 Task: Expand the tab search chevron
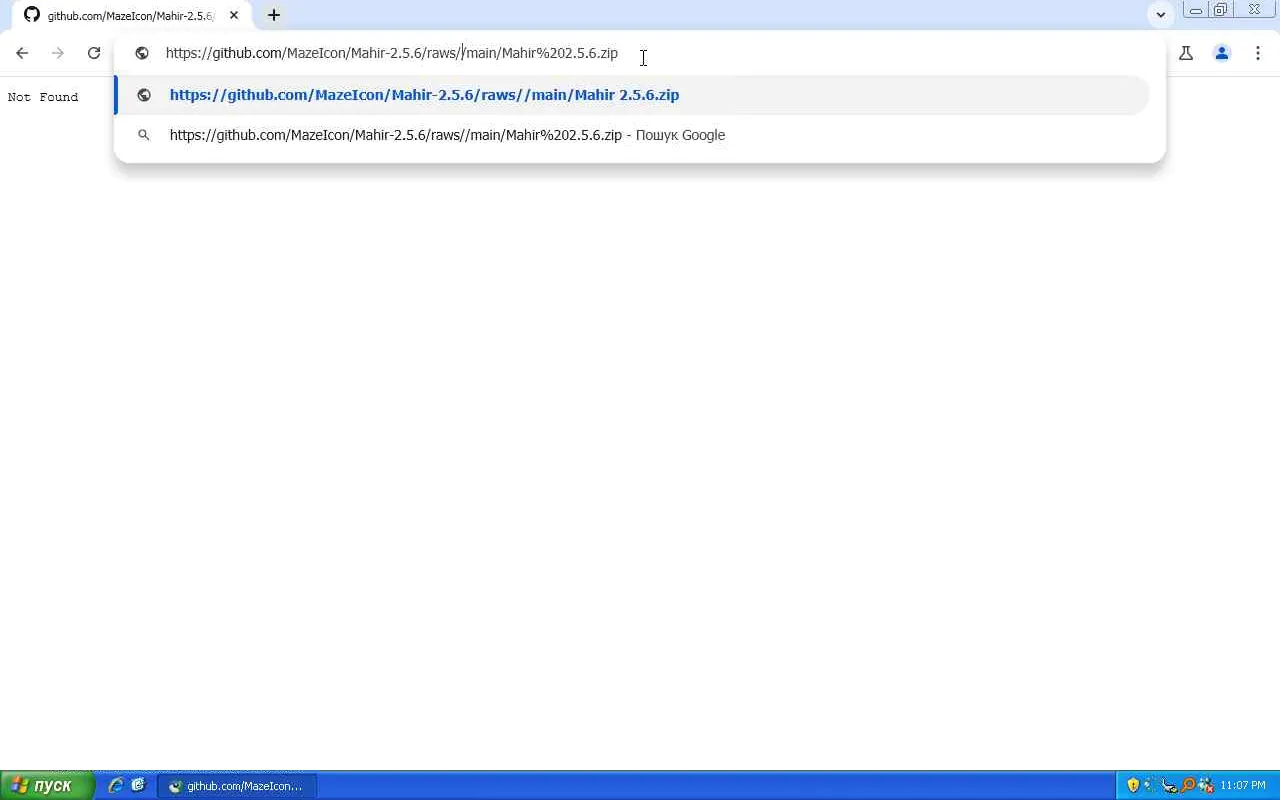coord(1160,15)
